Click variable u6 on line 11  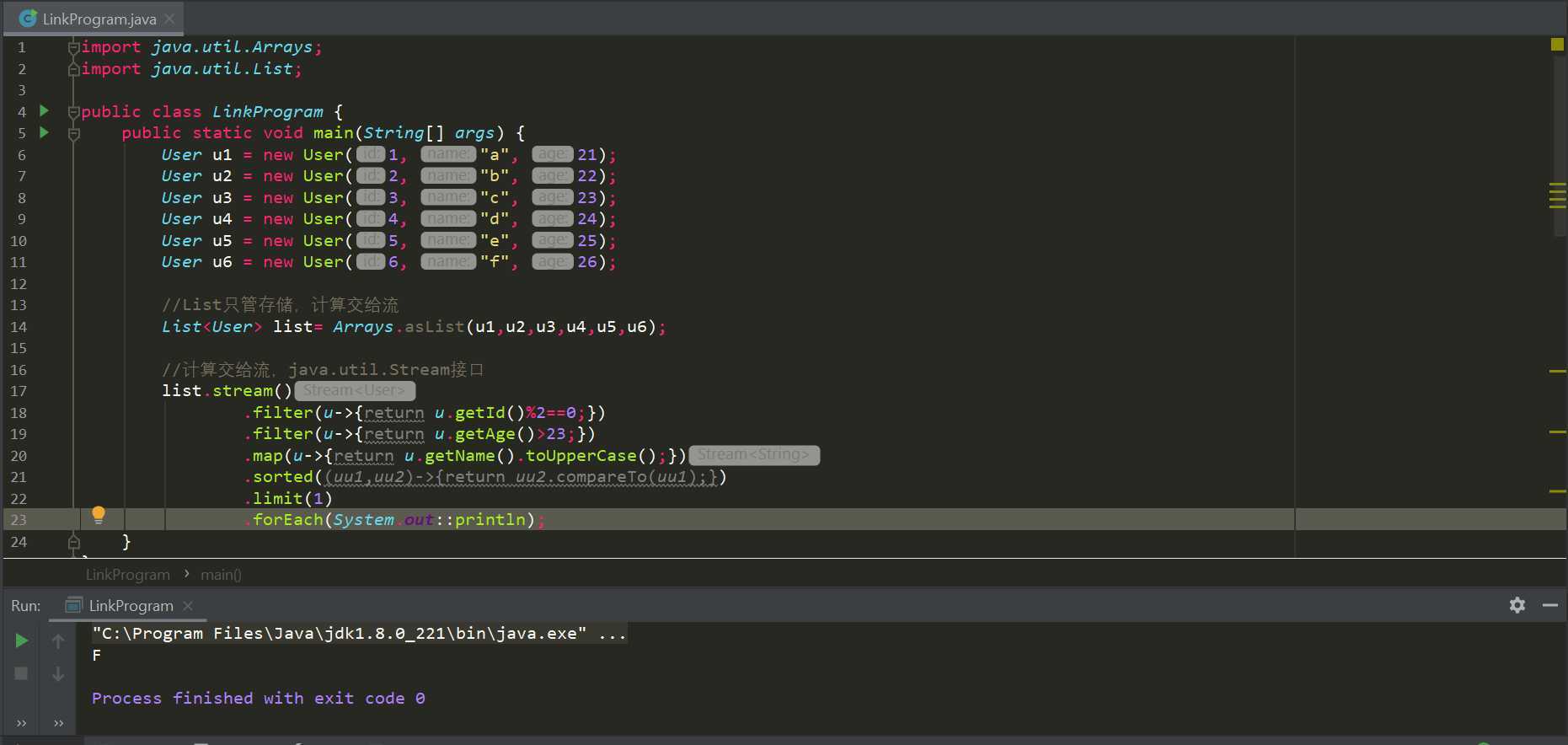tap(222, 262)
